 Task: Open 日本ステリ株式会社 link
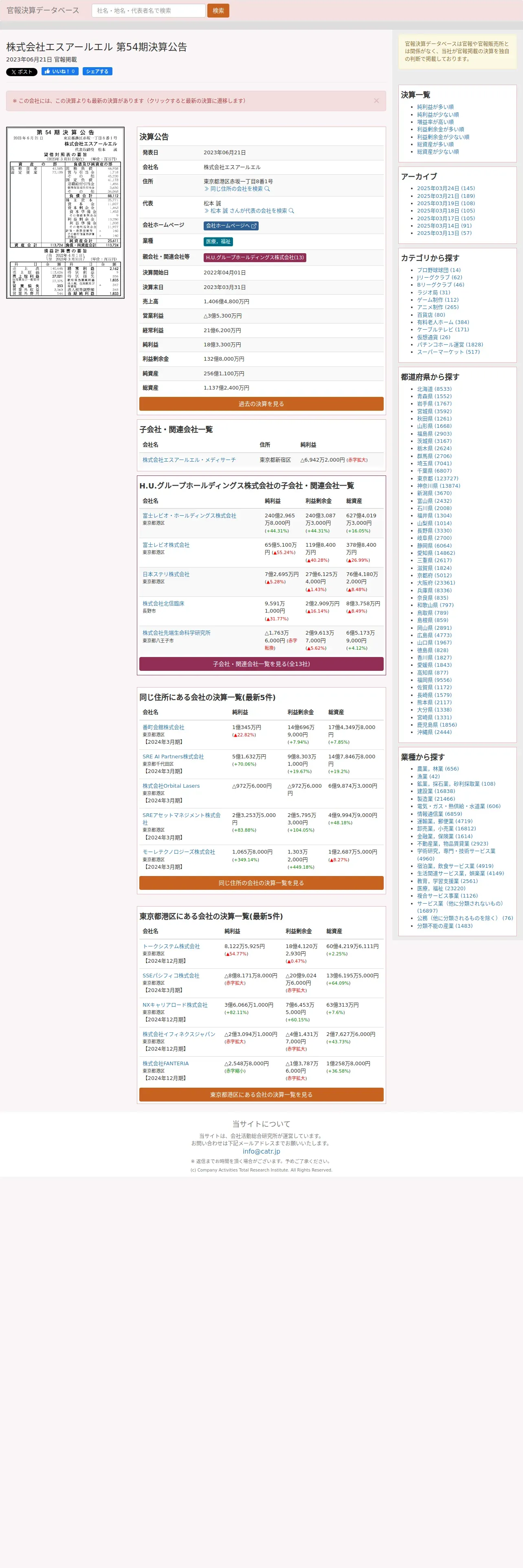pyautogui.click(x=166, y=574)
